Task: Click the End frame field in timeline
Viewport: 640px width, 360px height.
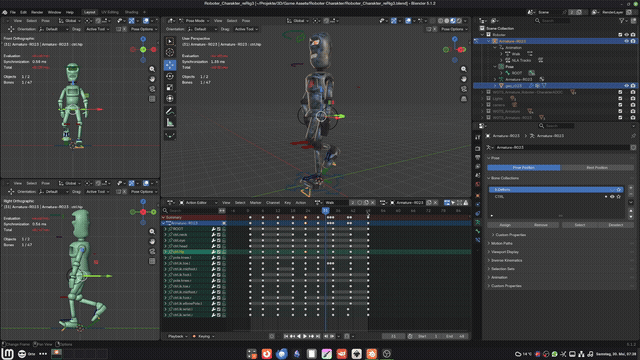Action: [456, 336]
